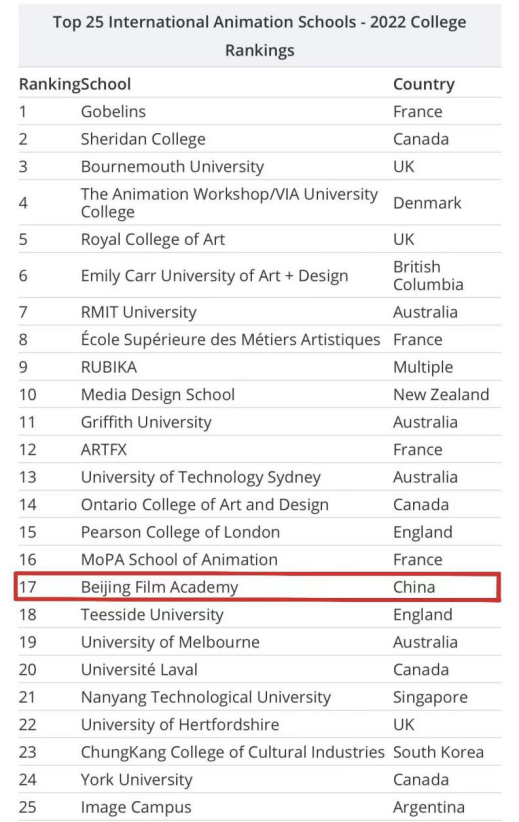Click the RUBIKA school name

(109, 367)
